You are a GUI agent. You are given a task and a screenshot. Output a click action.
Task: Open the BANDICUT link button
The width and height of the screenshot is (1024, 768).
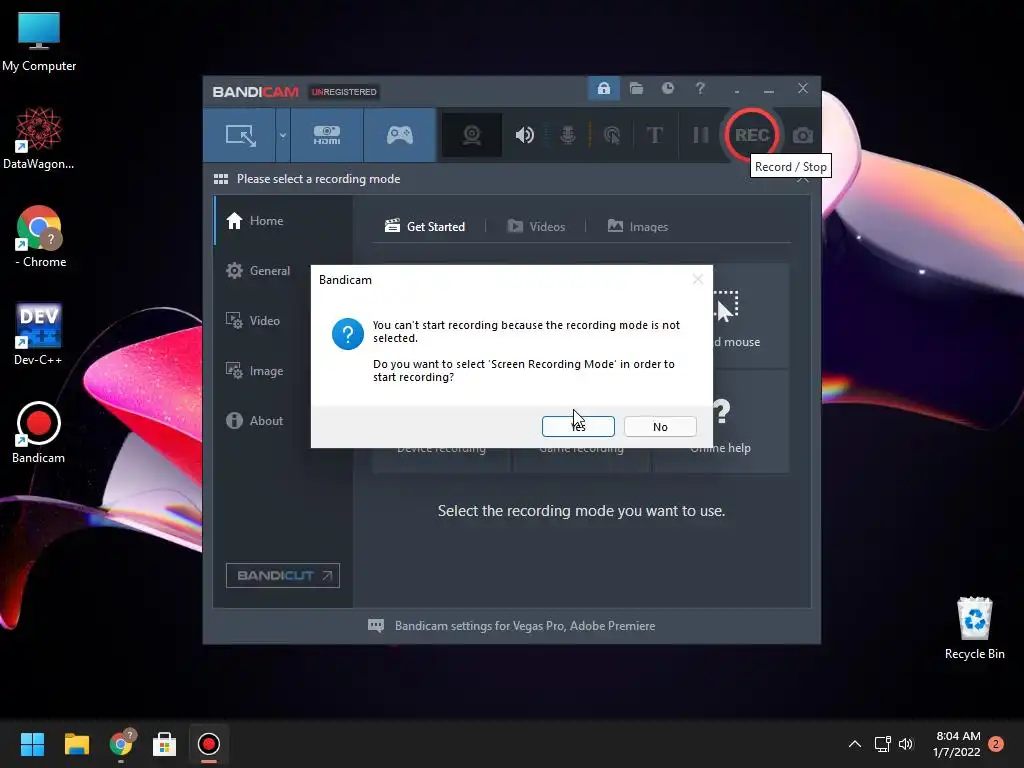pos(283,575)
